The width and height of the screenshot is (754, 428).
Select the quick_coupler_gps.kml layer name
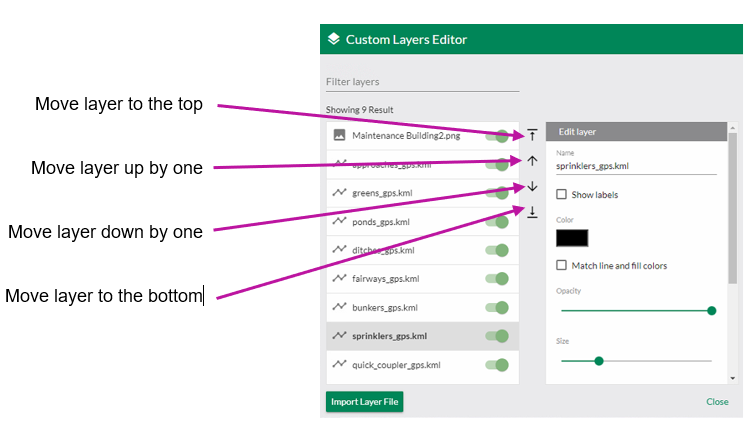[396, 365]
